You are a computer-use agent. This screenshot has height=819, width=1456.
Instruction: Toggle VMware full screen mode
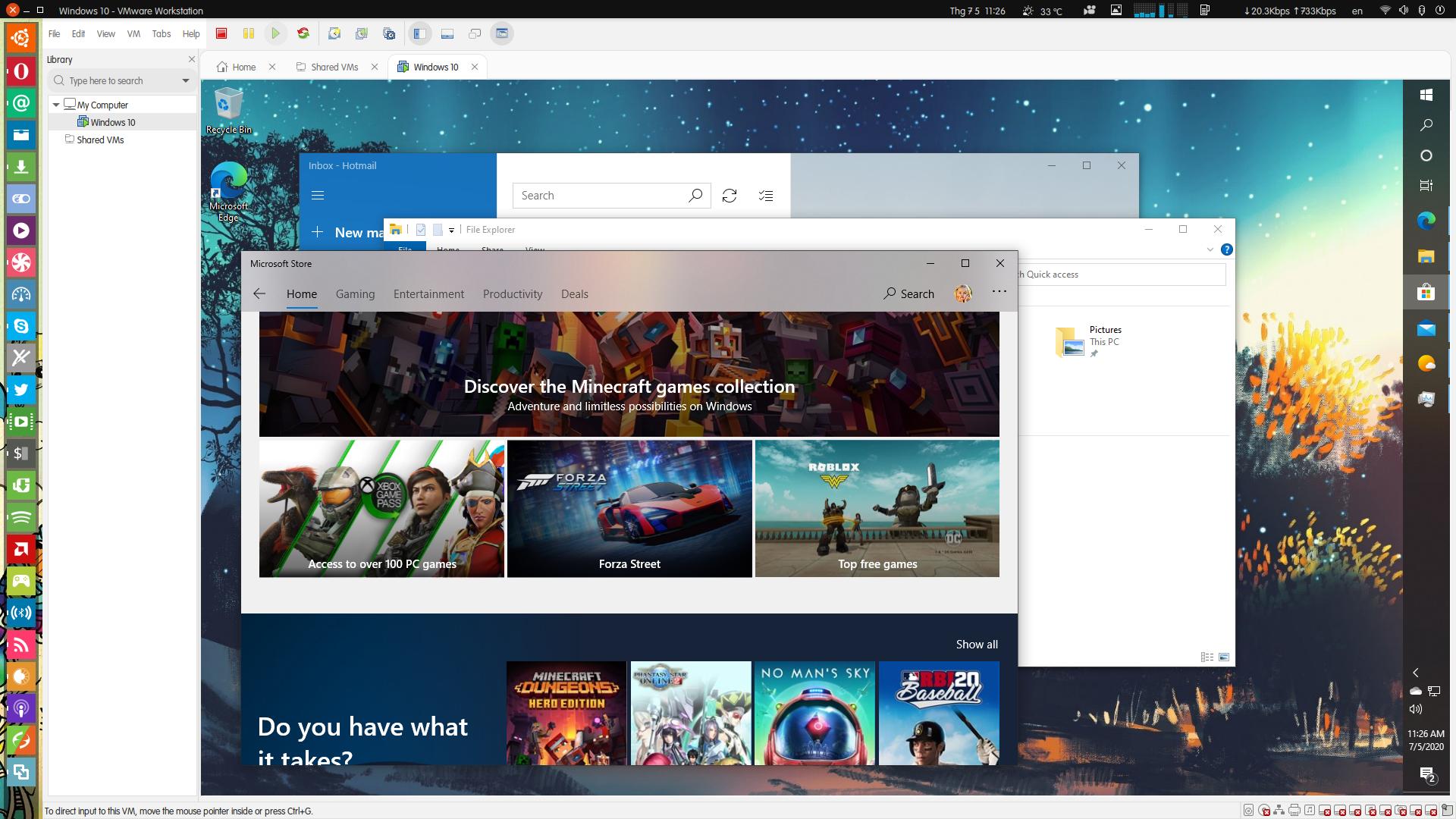(475, 33)
